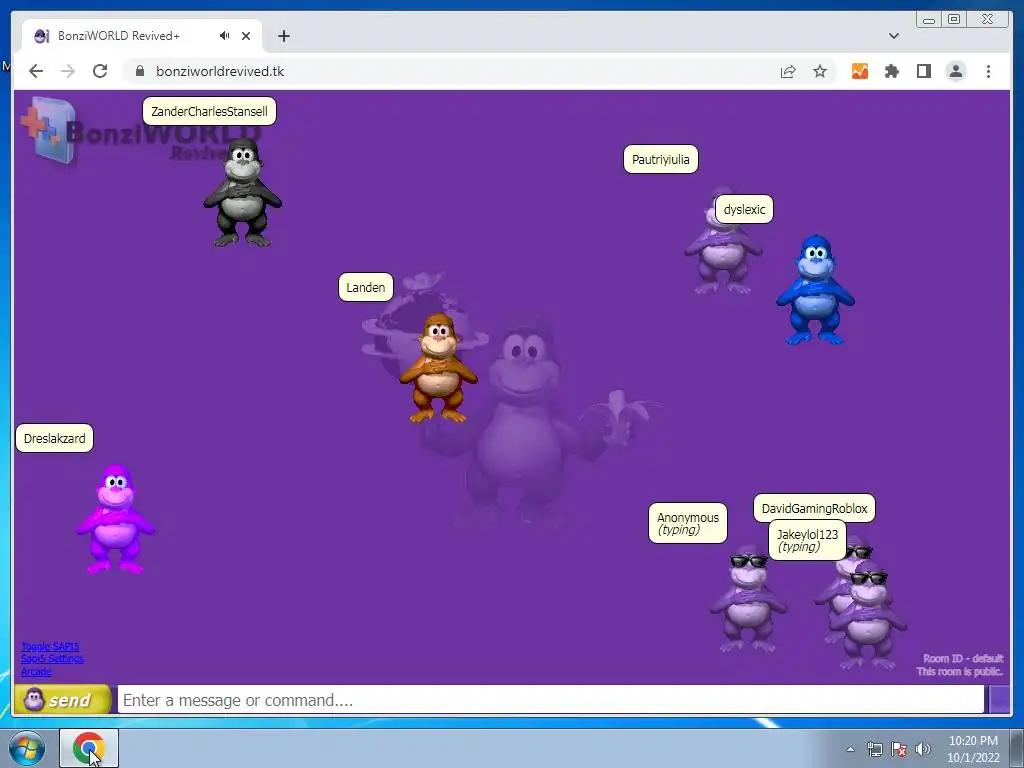Open the orange chart extension icon
Screen dimensions: 1024x768
860,71
